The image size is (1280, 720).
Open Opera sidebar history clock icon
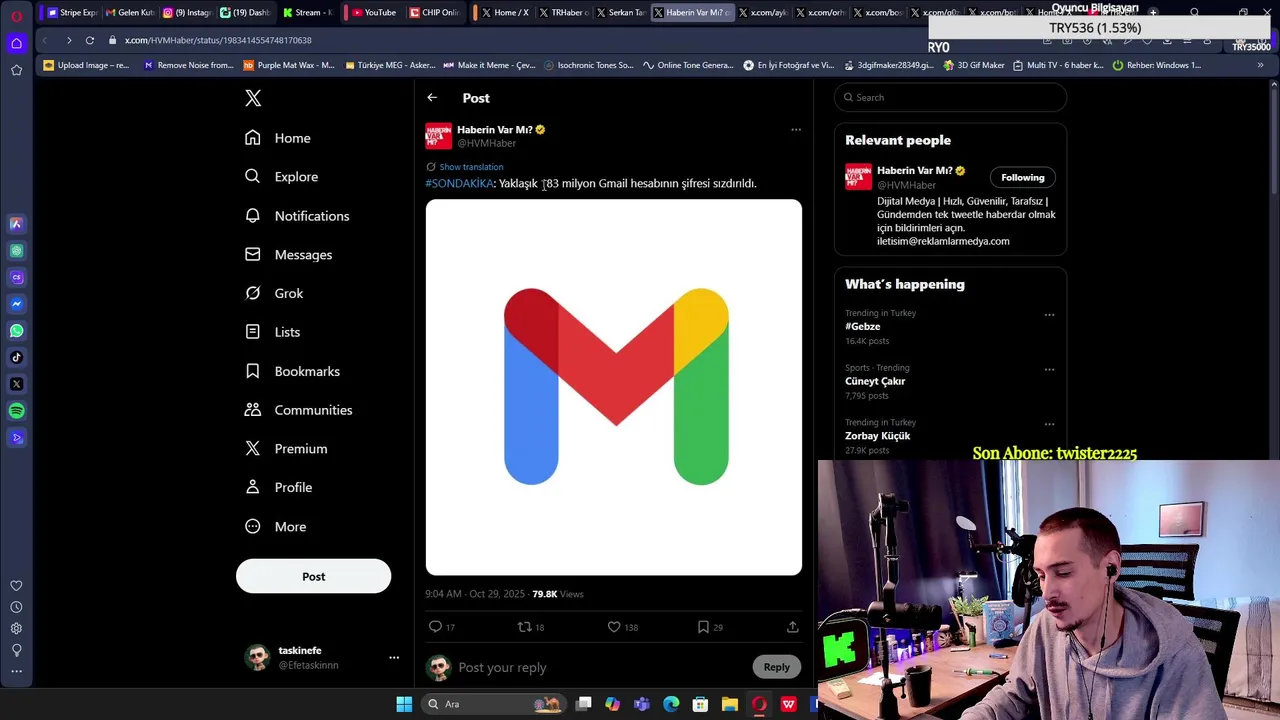point(16,607)
